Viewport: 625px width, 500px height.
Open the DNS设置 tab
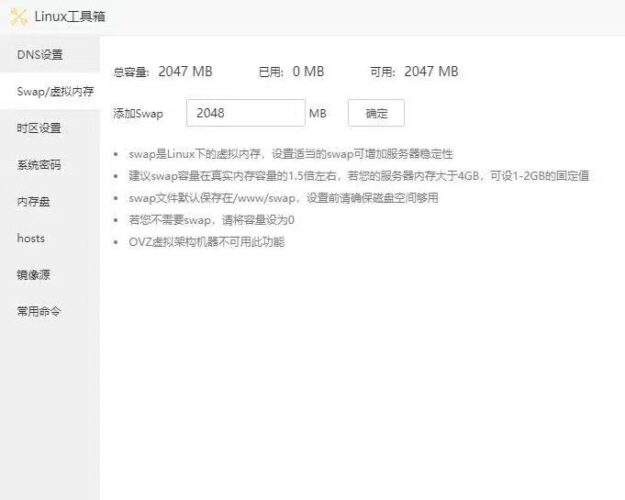coord(40,54)
